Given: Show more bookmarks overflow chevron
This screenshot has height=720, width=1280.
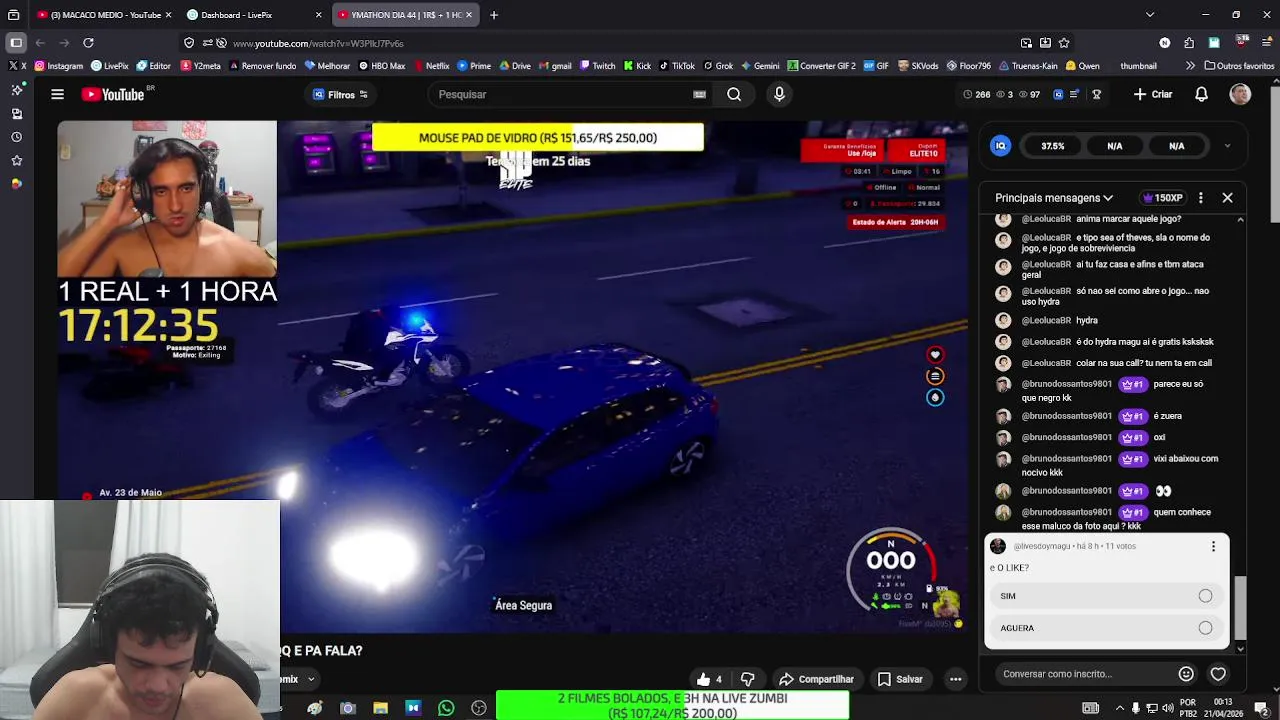Looking at the screenshot, I should coord(1190,66).
